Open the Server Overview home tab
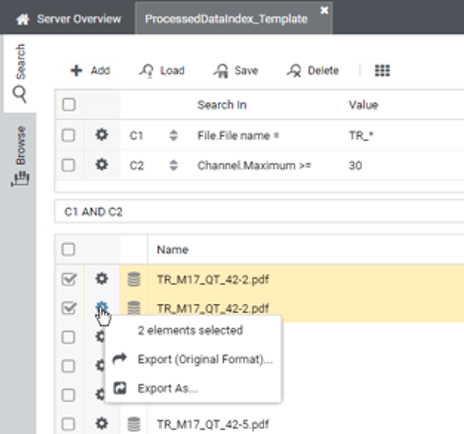Screen dimensions: 464x434 (x=69, y=19)
